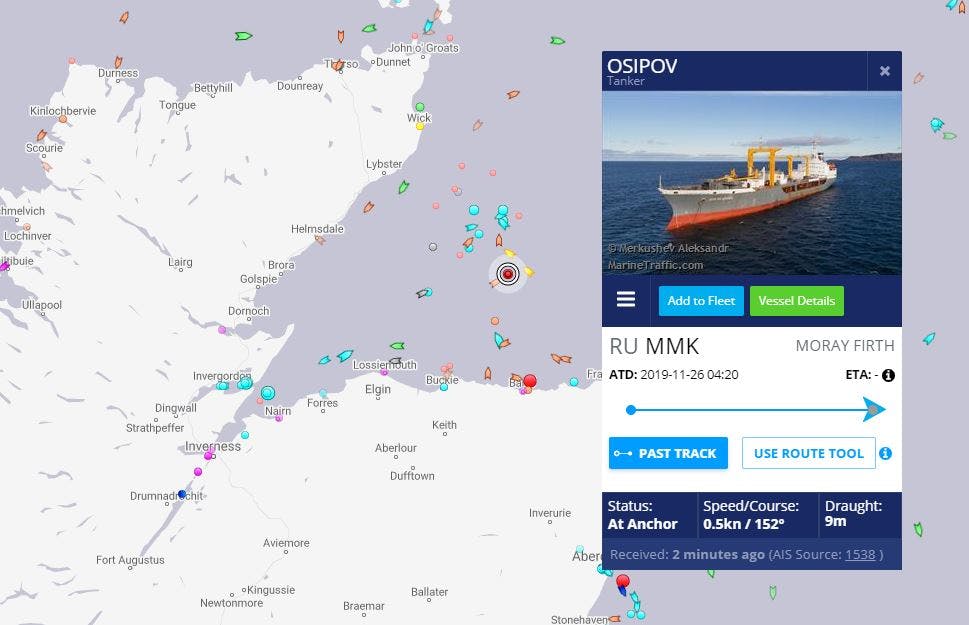The image size is (969, 625).
Task: Click the yellow port dot at Wick
Action: point(420,126)
